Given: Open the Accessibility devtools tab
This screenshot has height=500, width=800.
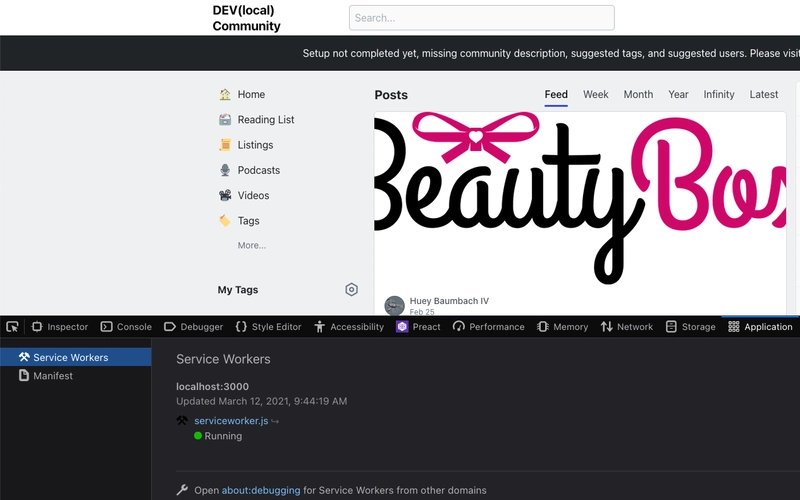Looking at the screenshot, I should click(349, 327).
